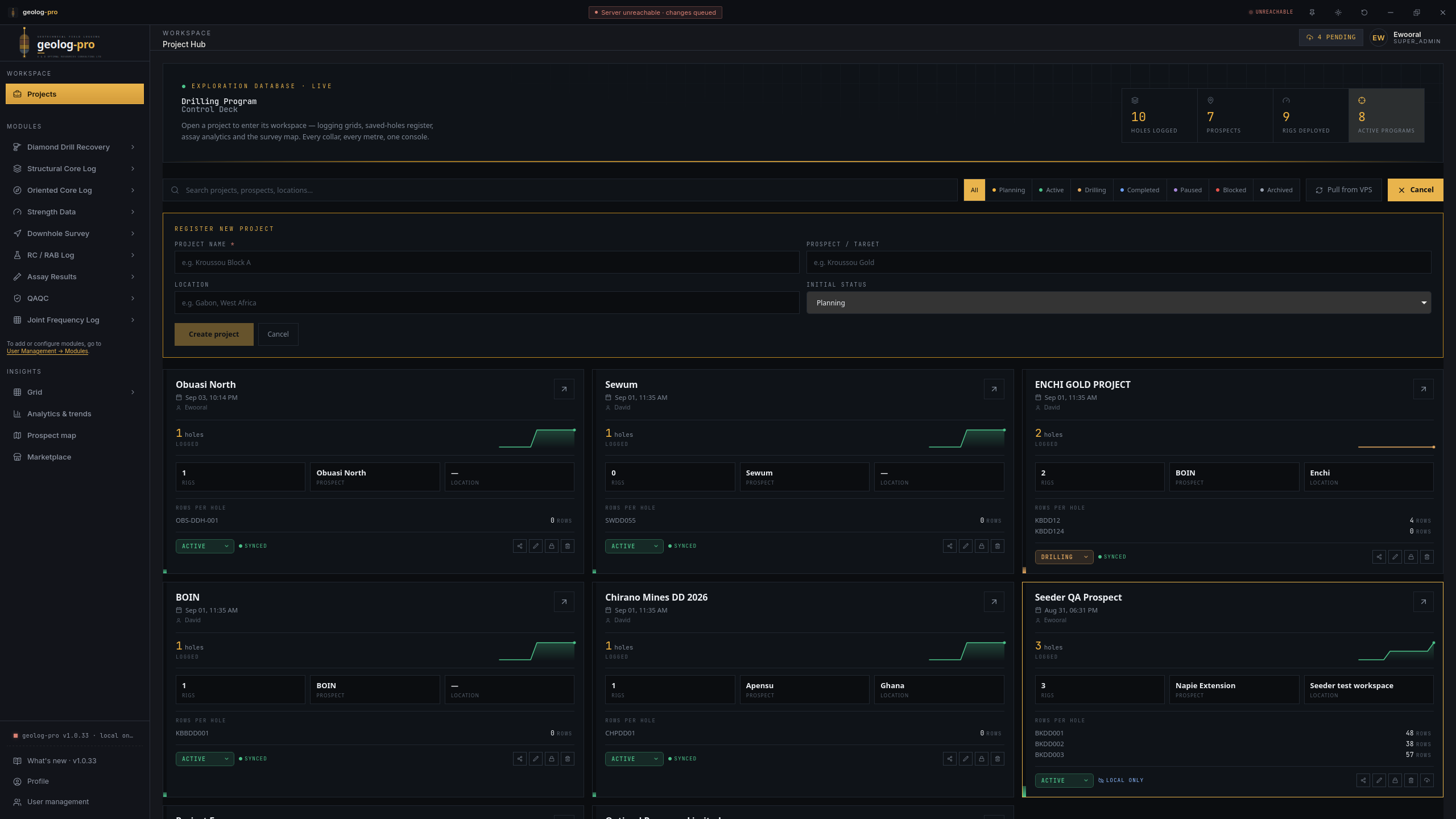Change Obuasi North ACTIVE status dropdown
The image size is (1456, 819).
[x=205, y=546]
